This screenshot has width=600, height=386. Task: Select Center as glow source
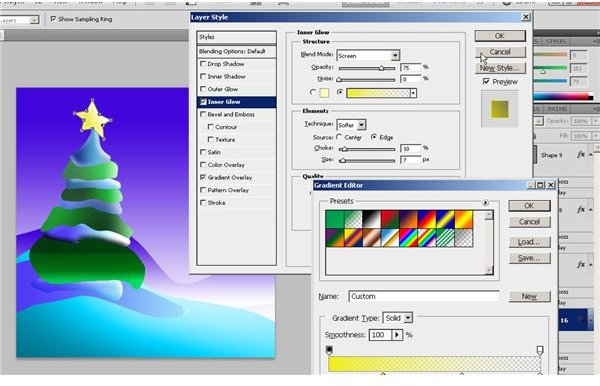pos(339,137)
